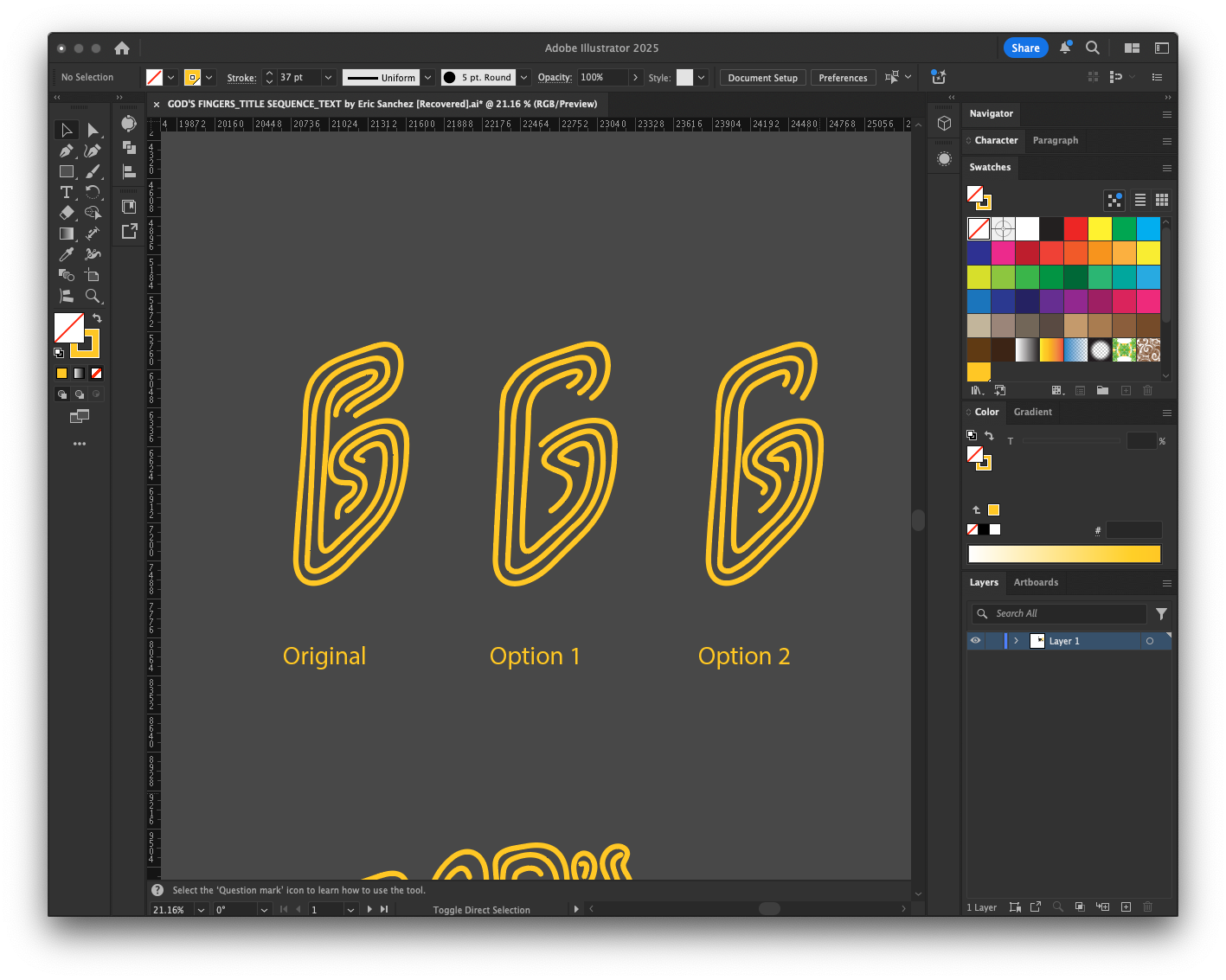Click the Opacity label link
Image resolution: width=1226 pixels, height=980 pixels.
coord(555,78)
